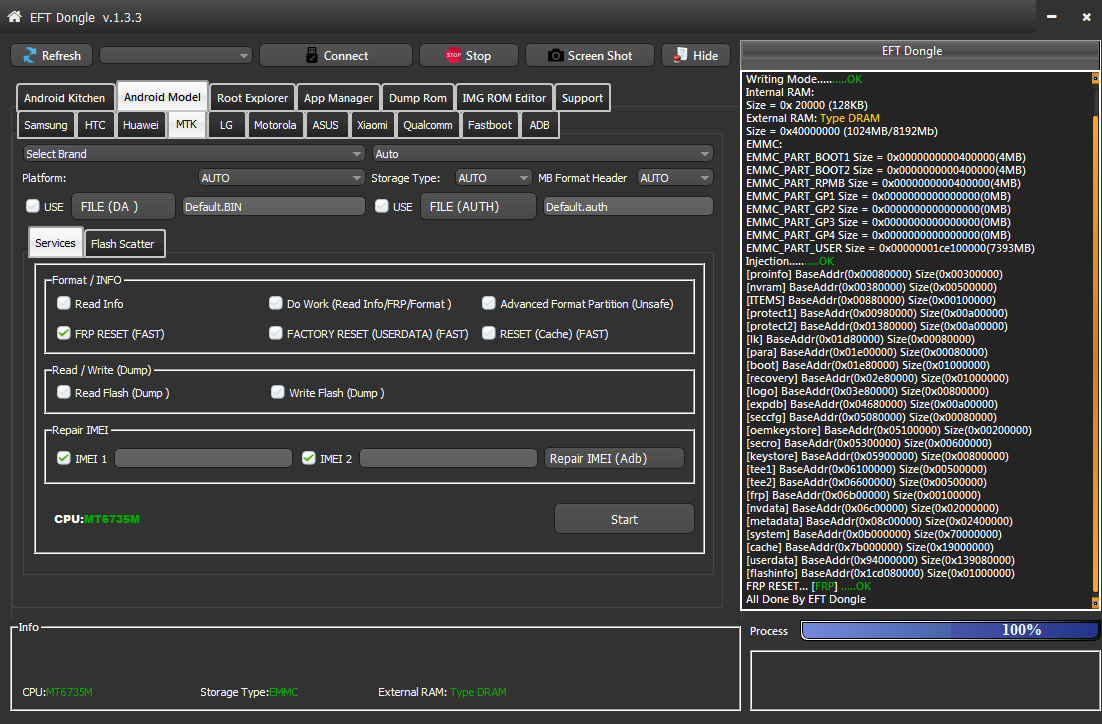
Task: Click the Repair IMEI (Adb) button
Action: coord(614,458)
